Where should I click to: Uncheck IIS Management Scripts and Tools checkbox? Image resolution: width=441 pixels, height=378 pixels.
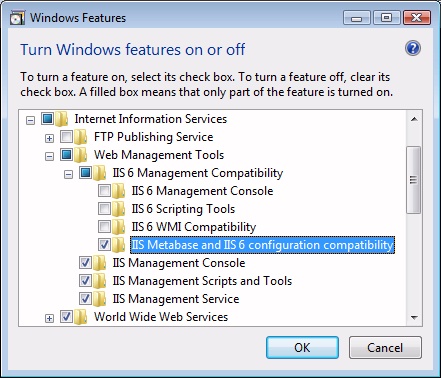click(x=85, y=281)
